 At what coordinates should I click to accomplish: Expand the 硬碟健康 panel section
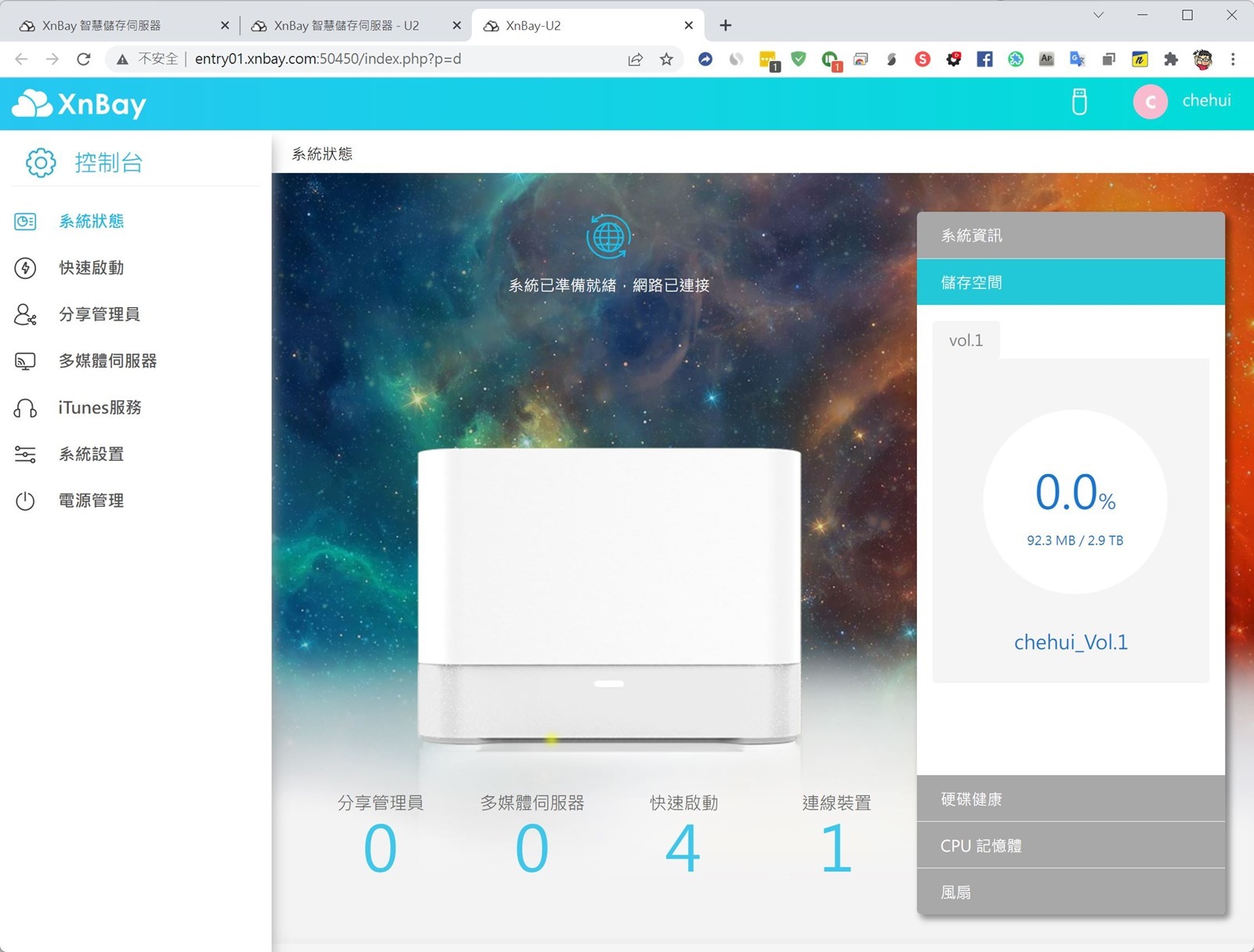pyautogui.click(x=1070, y=799)
